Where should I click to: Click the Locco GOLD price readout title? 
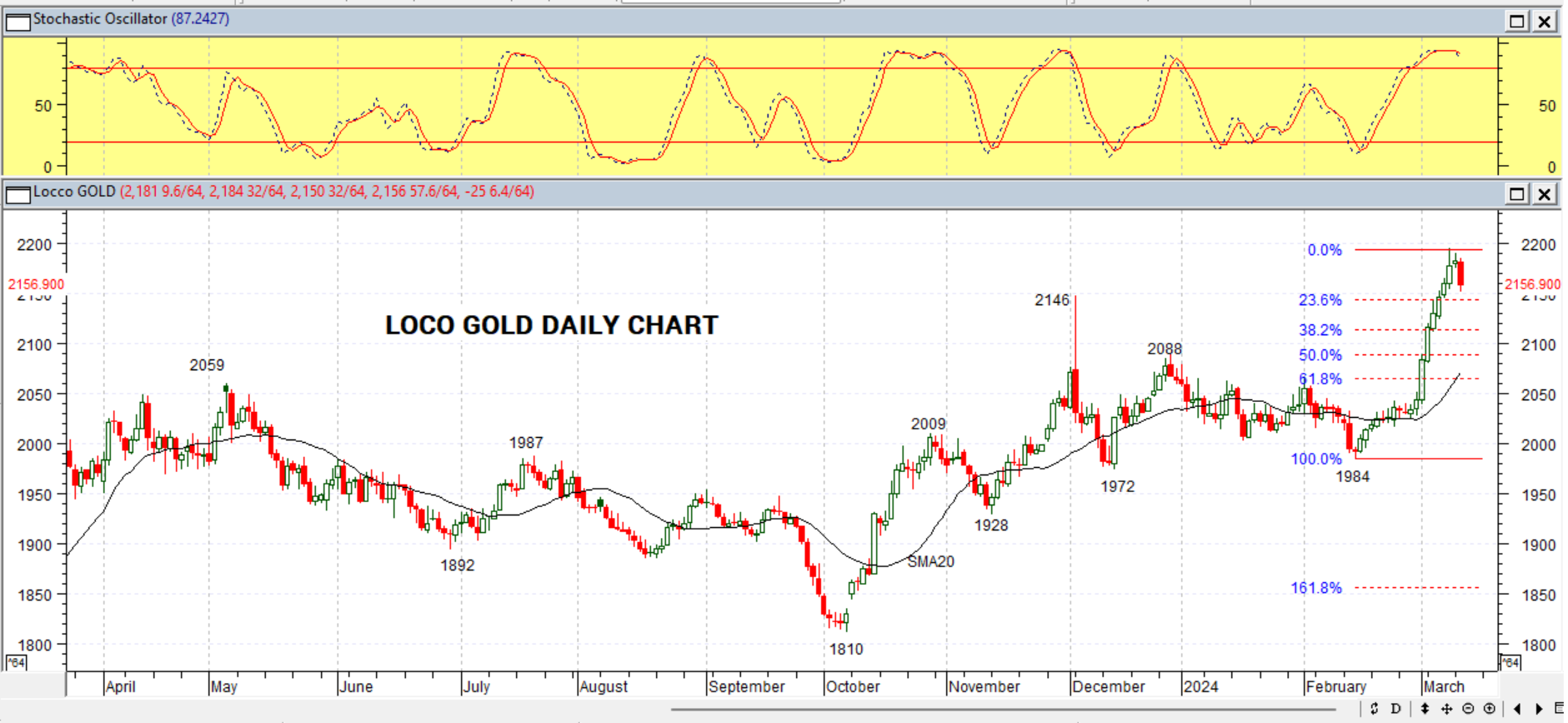point(283,192)
